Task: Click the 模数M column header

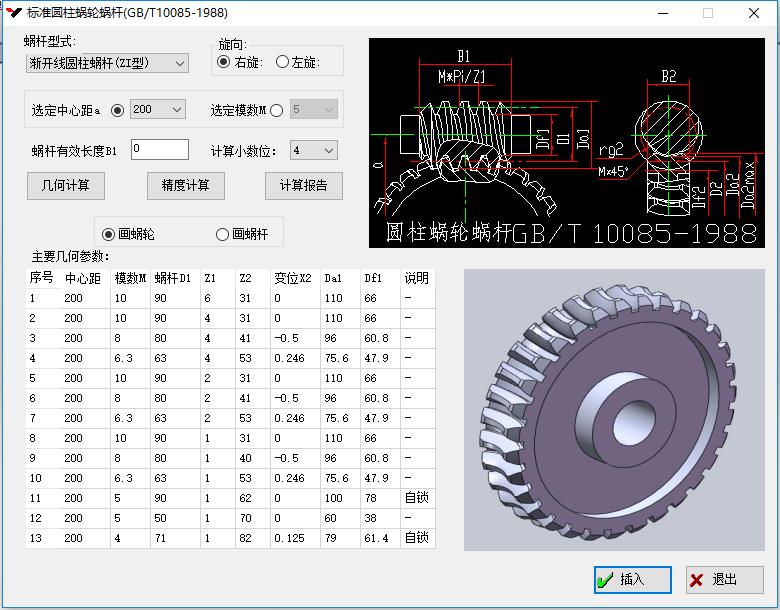Action: (x=130, y=278)
